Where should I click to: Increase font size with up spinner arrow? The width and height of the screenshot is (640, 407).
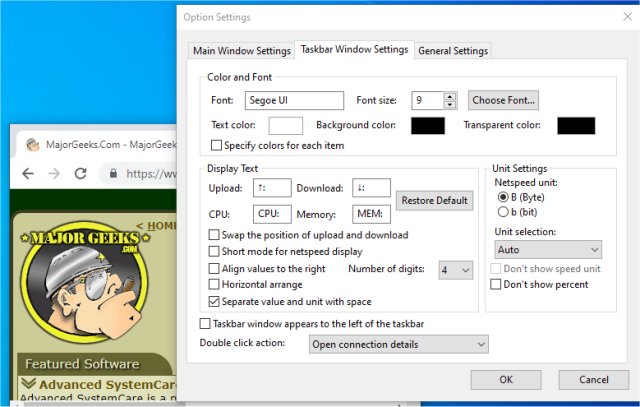click(x=450, y=97)
